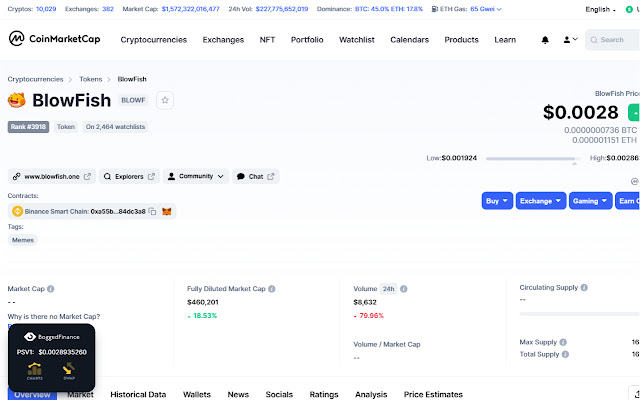Open the Cryptocurrencies menu
The width and height of the screenshot is (640, 400).
153,40
